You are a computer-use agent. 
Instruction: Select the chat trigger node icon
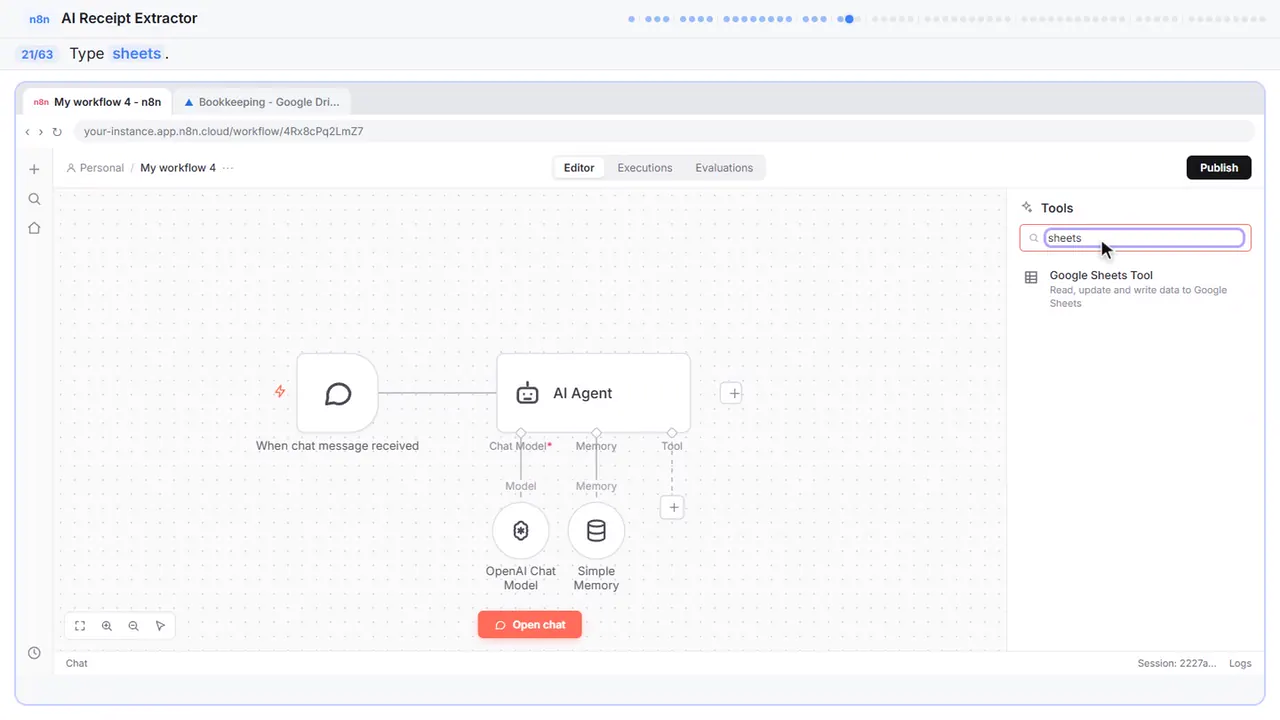click(x=338, y=393)
